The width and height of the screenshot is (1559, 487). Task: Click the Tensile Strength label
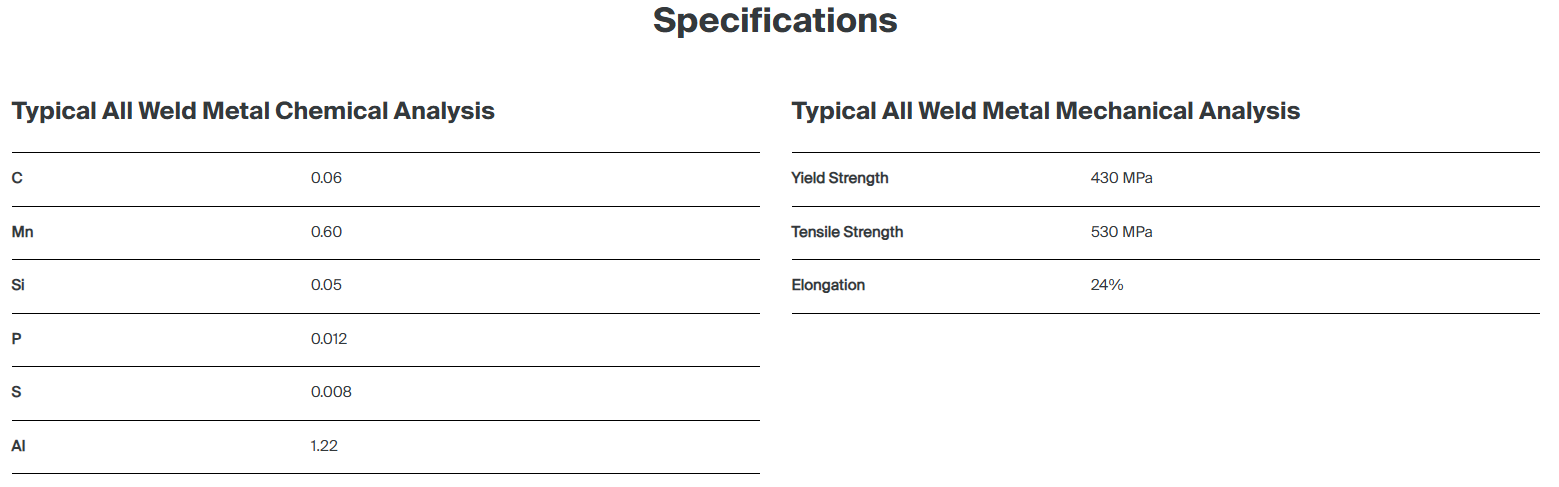[846, 232]
